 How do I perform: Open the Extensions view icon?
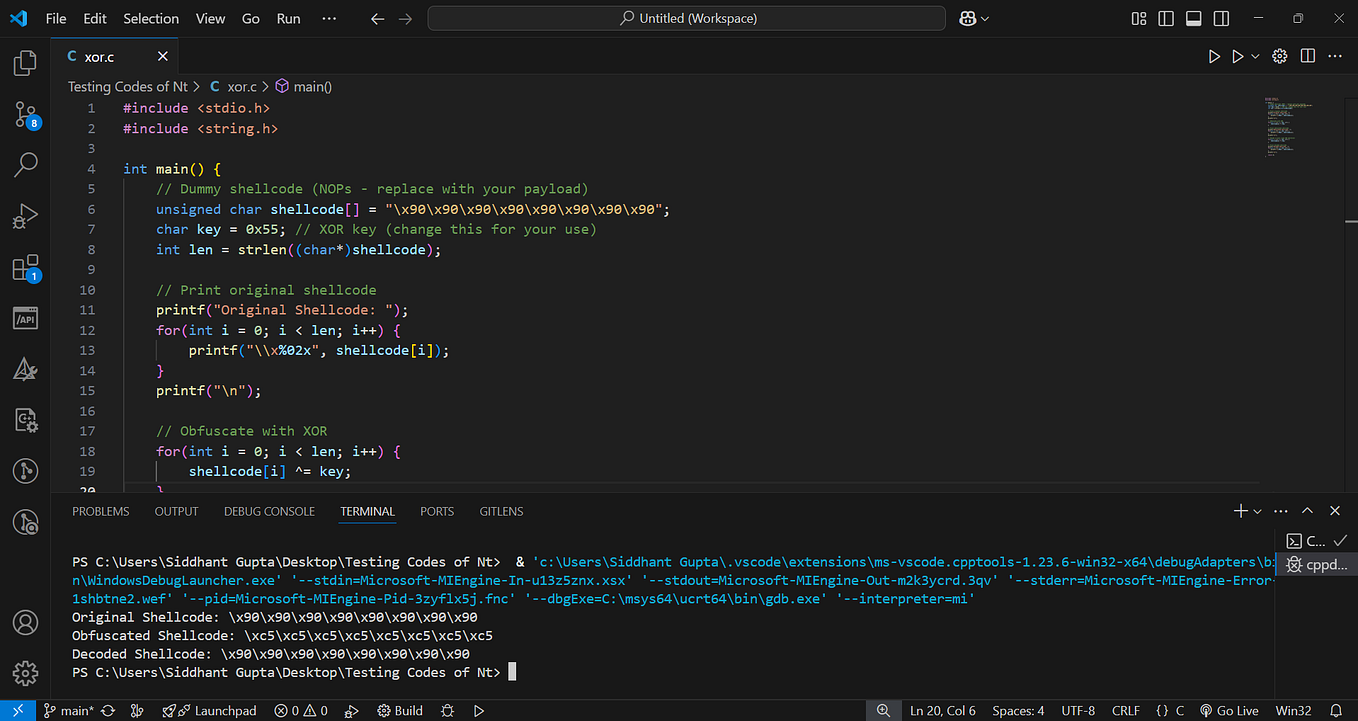click(25, 268)
